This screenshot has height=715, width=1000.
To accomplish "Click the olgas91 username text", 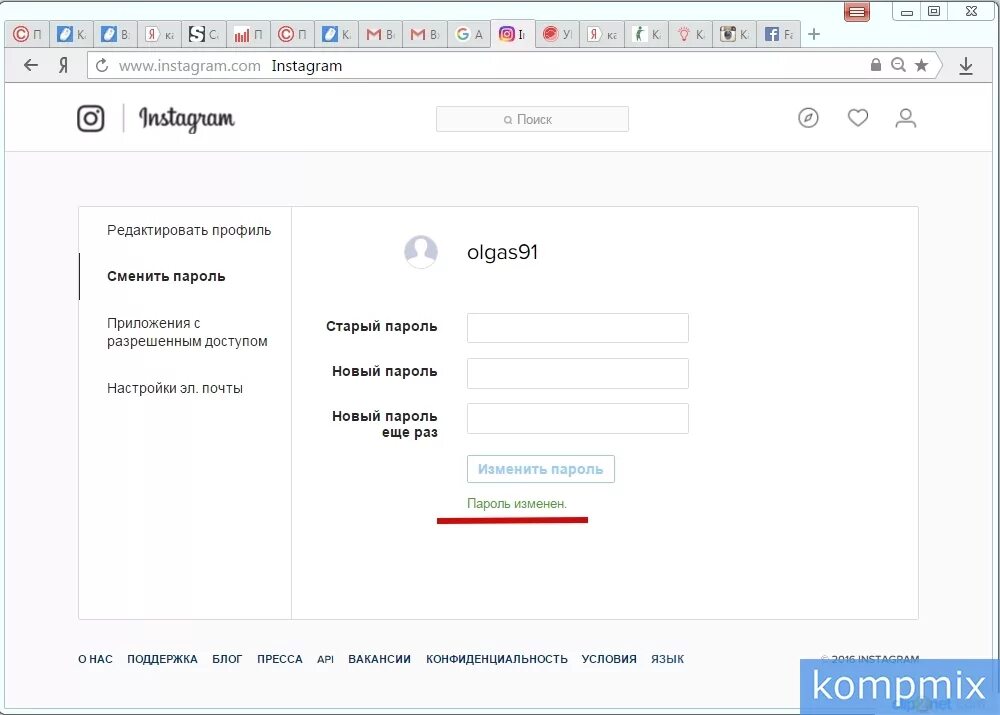I will (x=503, y=252).
